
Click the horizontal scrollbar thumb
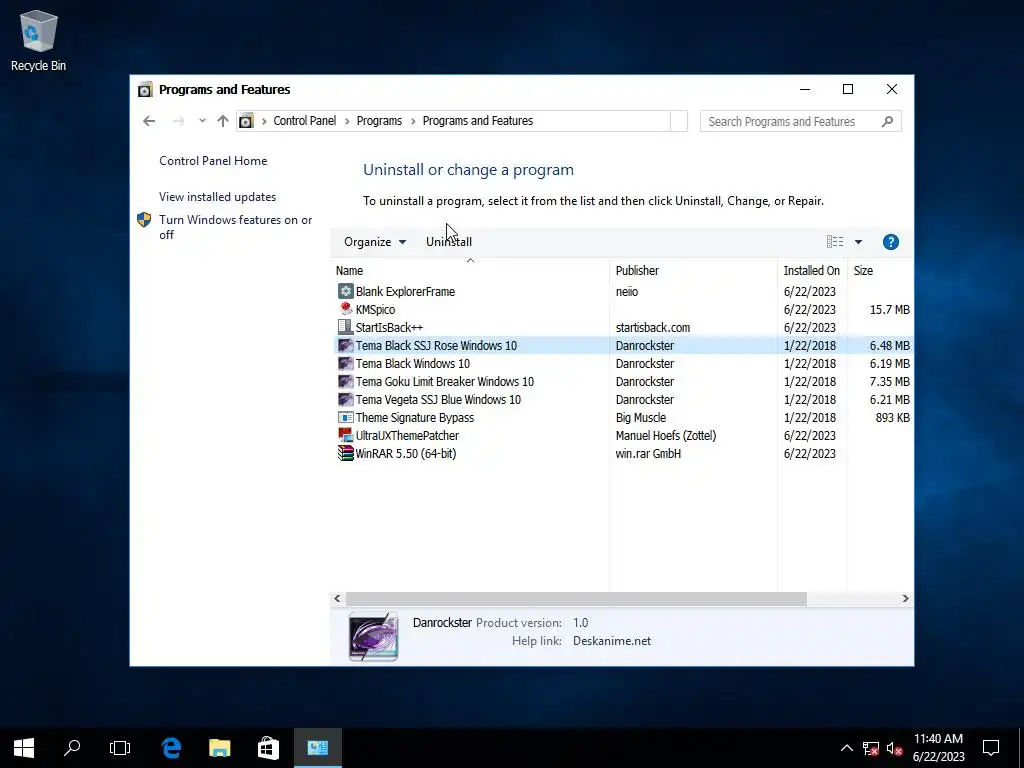coord(576,598)
